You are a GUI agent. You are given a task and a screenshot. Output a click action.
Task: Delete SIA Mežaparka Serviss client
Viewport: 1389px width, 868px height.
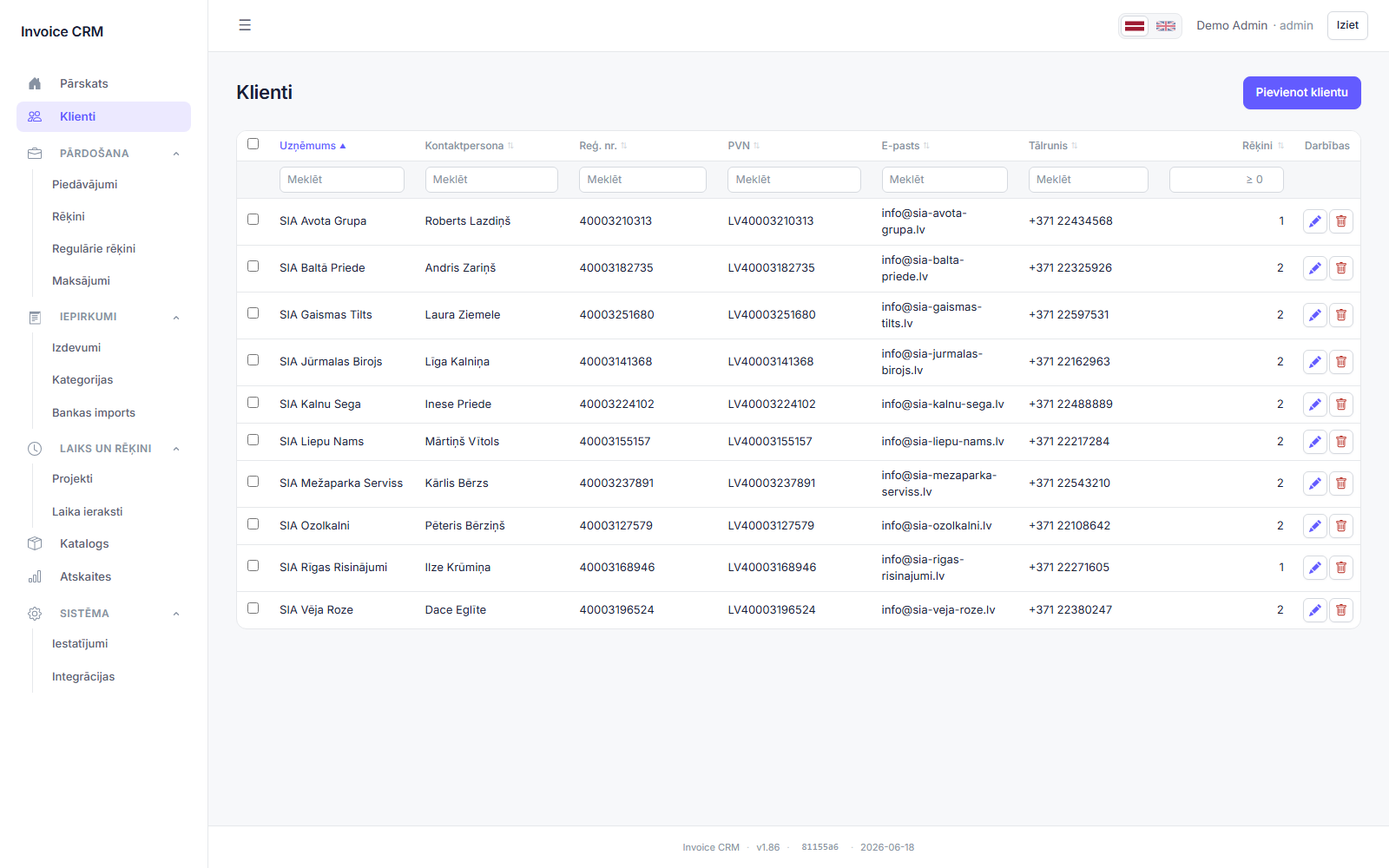1341,483
